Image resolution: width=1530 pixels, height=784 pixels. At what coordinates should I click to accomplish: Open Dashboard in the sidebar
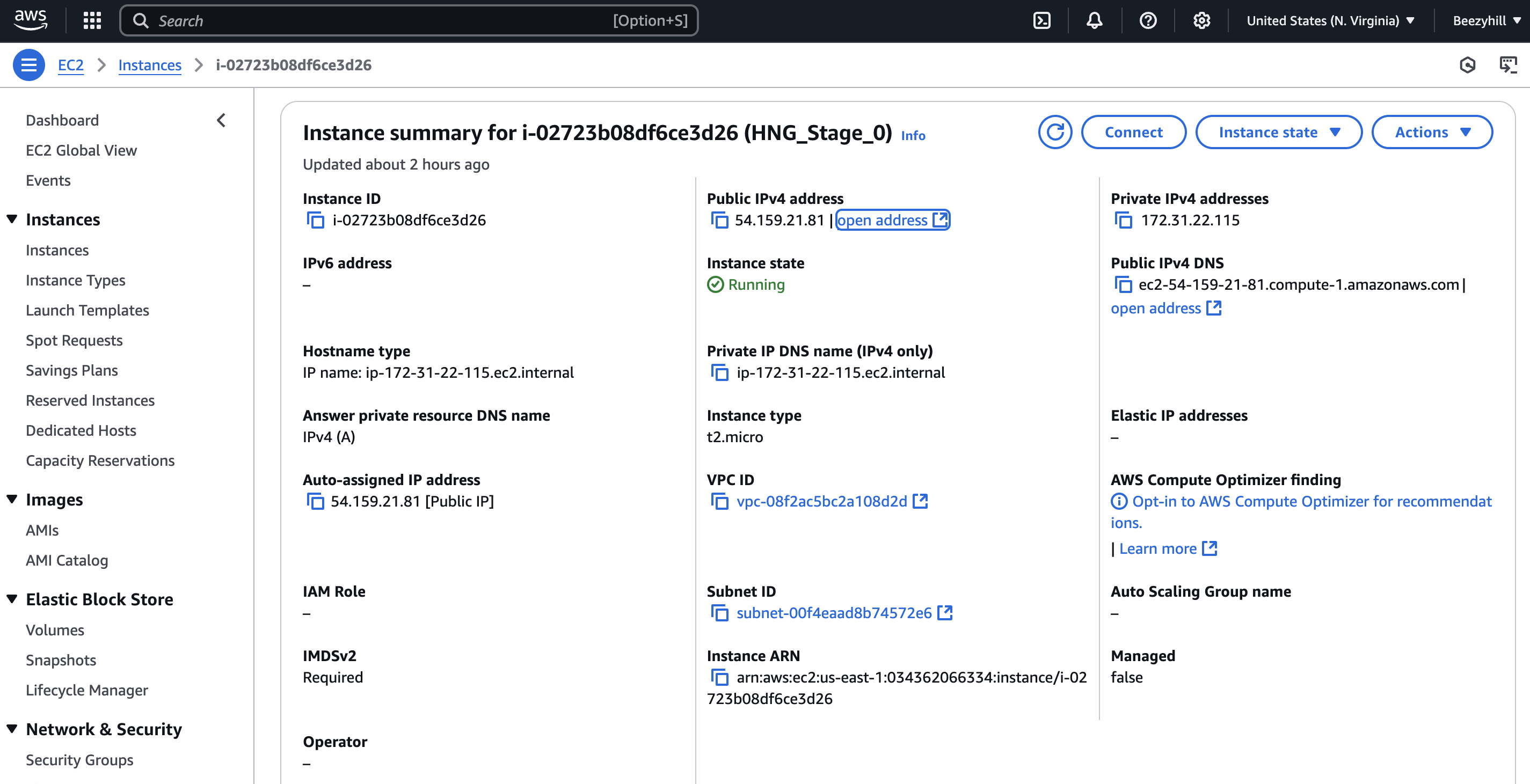[x=62, y=121]
